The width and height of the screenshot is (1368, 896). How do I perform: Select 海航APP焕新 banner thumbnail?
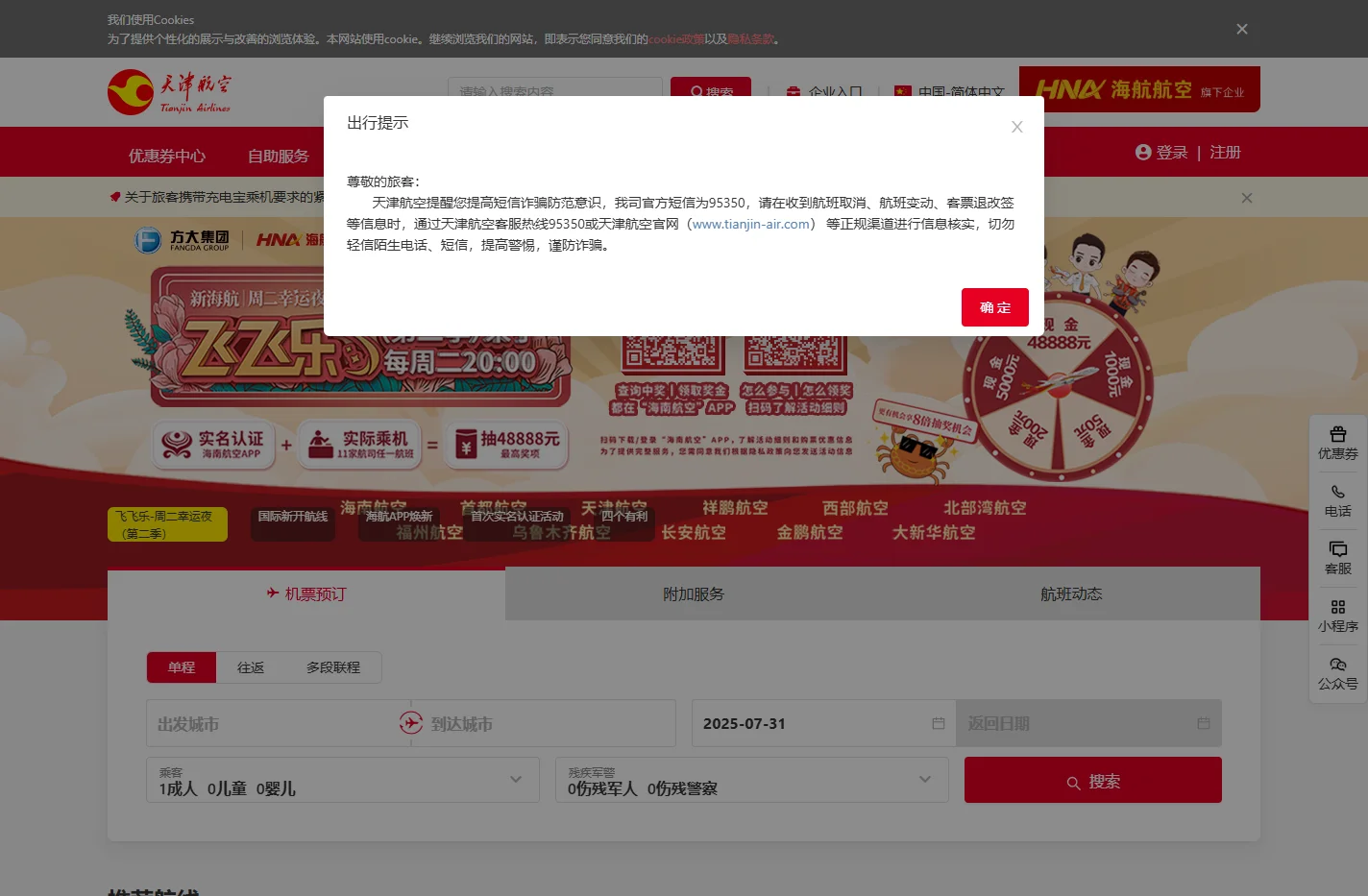400,524
